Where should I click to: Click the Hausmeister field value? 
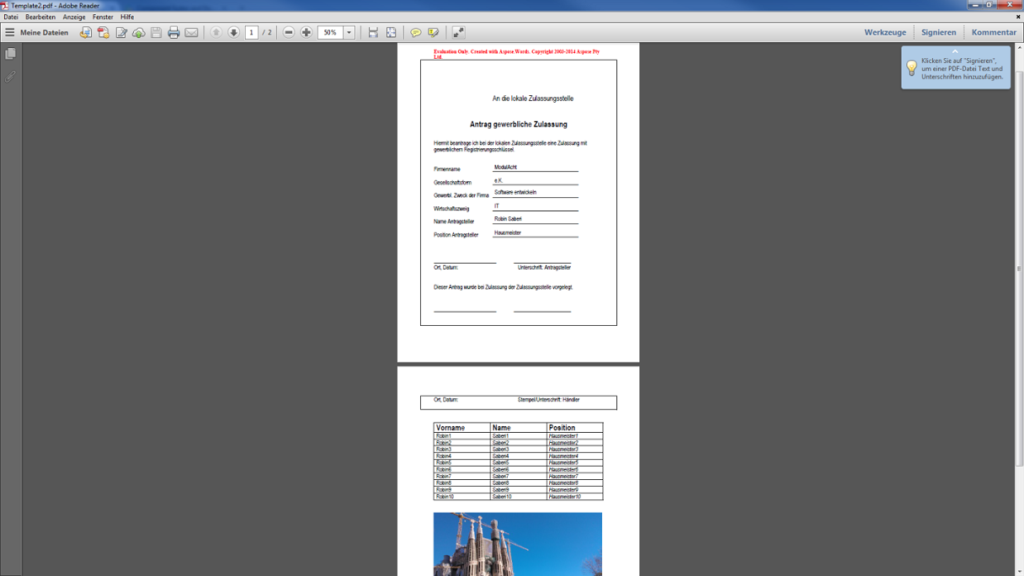coord(507,232)
